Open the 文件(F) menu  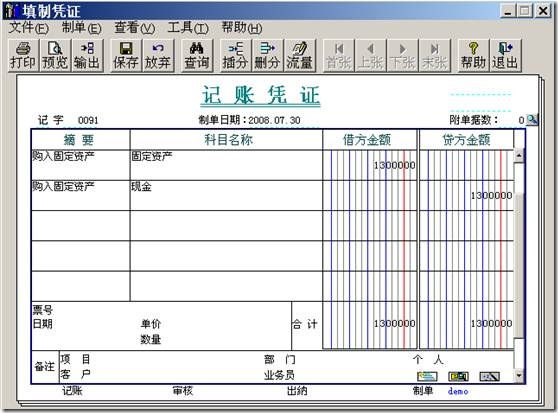[x=28, y=28]
